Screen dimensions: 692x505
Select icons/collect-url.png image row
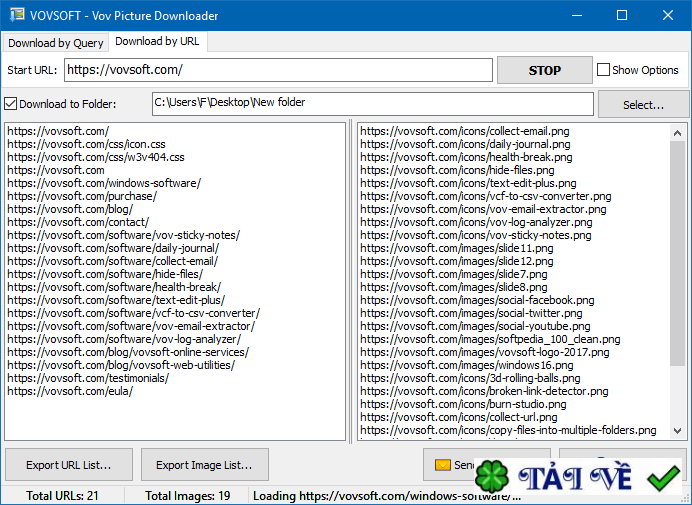point(459,418)
